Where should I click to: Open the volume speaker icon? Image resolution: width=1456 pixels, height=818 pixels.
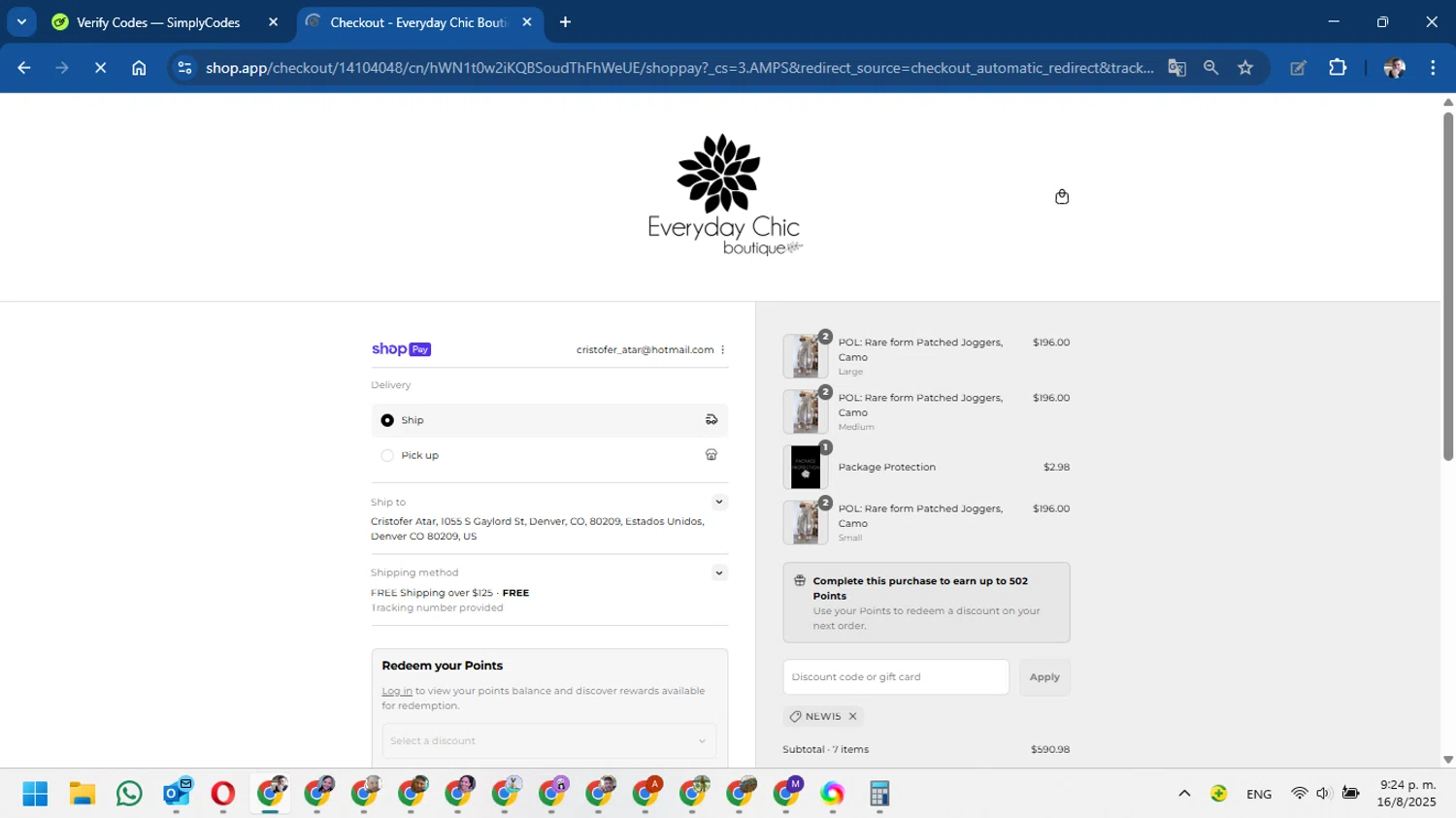click(x=1323, y=794)
